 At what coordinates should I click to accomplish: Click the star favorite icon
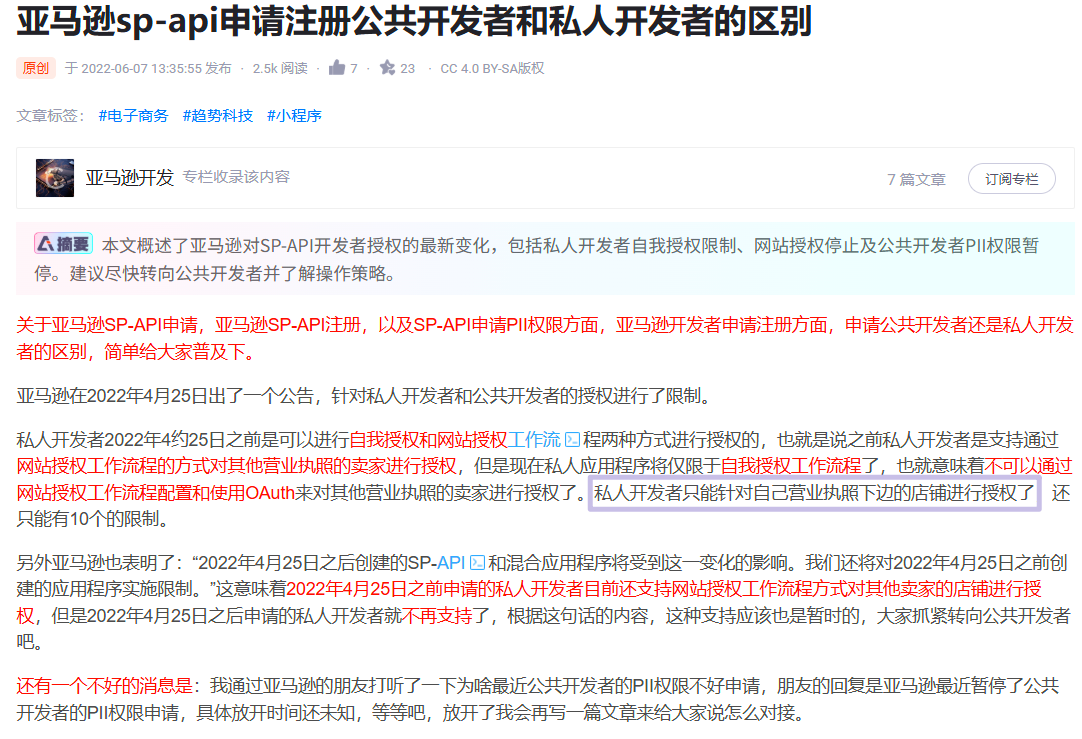pyautogui.click(x=387, y=67)
